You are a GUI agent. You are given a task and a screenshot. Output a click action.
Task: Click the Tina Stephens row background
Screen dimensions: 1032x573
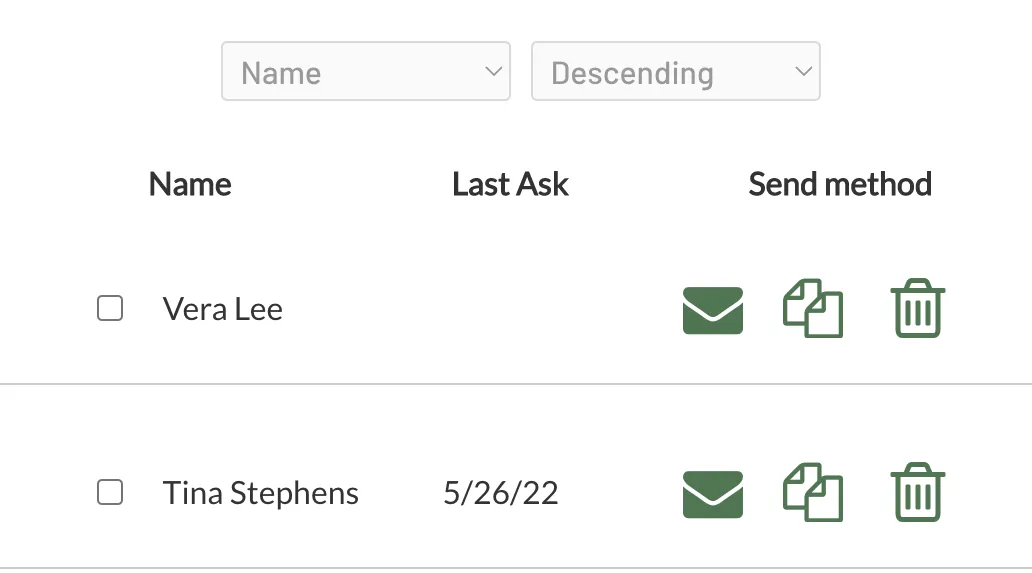516,476
